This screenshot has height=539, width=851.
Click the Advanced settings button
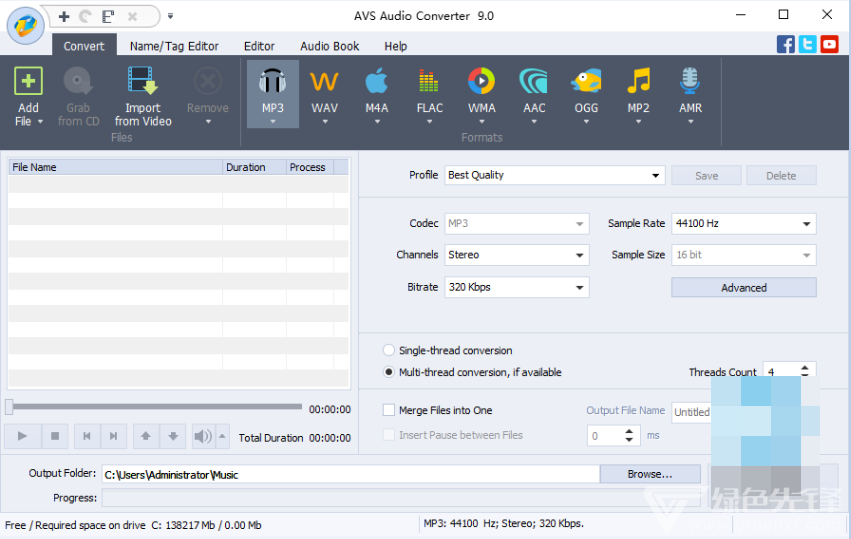point(744,288)
